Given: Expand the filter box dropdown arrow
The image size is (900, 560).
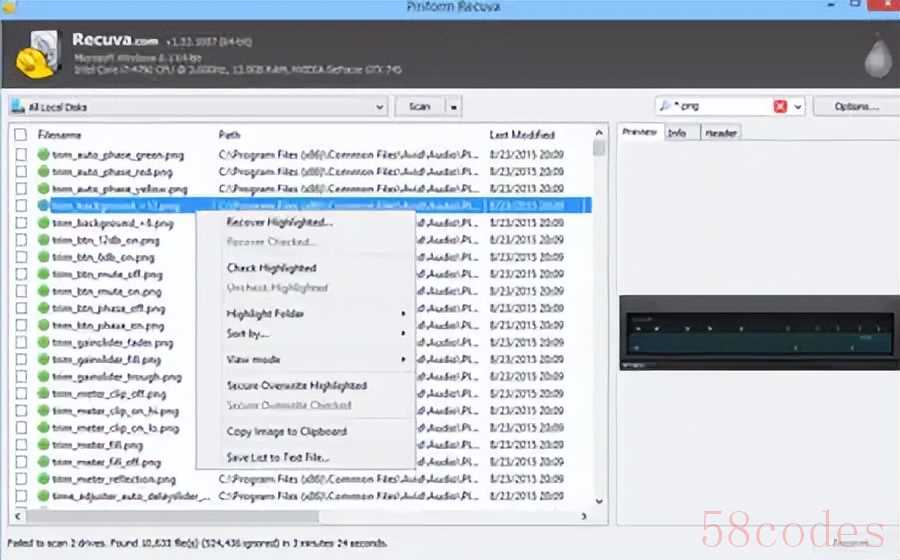Looking at the screenshot, I should (797, 106).
